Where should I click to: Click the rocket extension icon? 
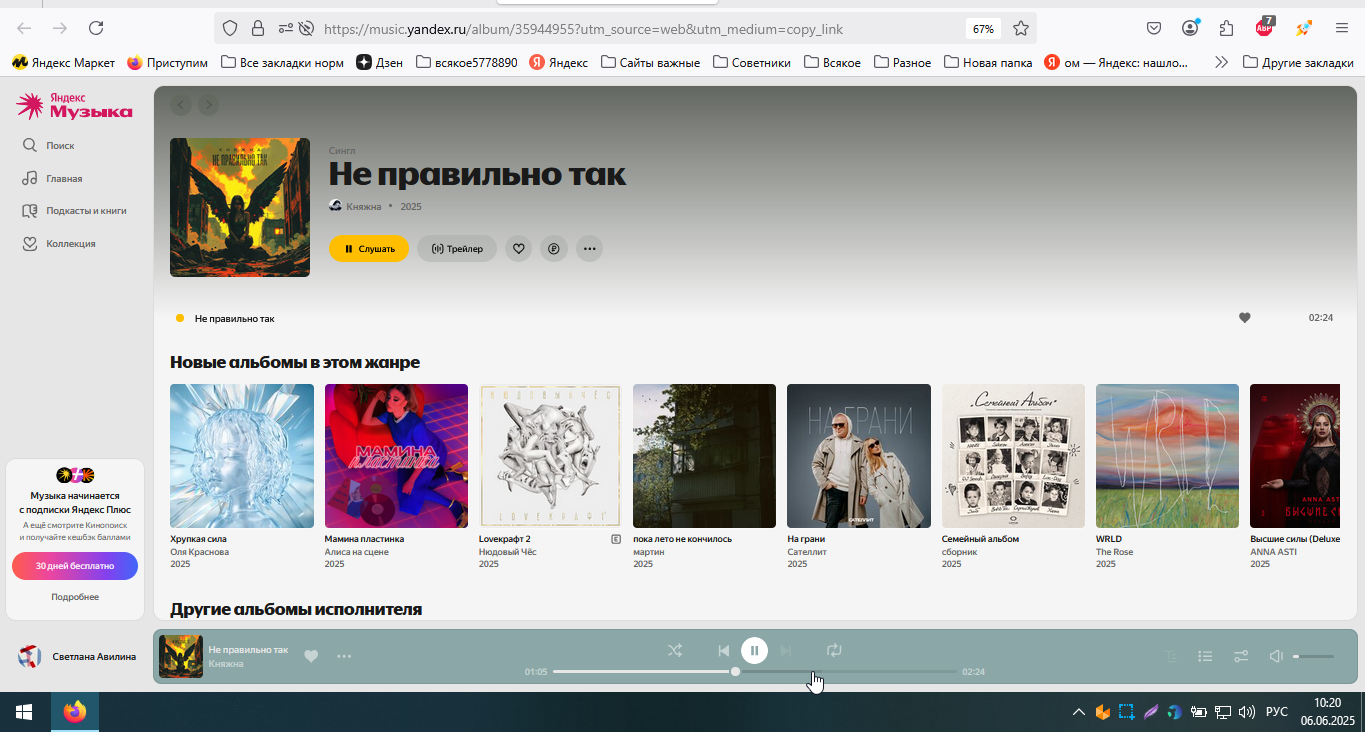coord(1303,28)
